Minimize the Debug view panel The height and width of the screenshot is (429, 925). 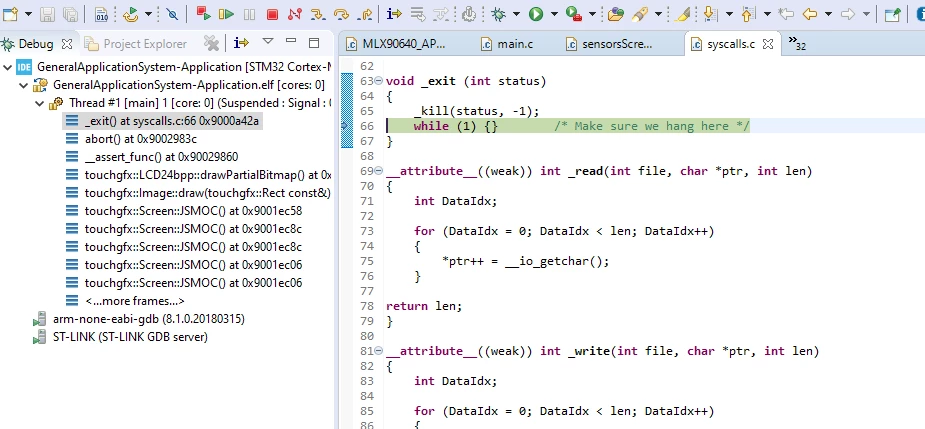[x=291, y=41]
